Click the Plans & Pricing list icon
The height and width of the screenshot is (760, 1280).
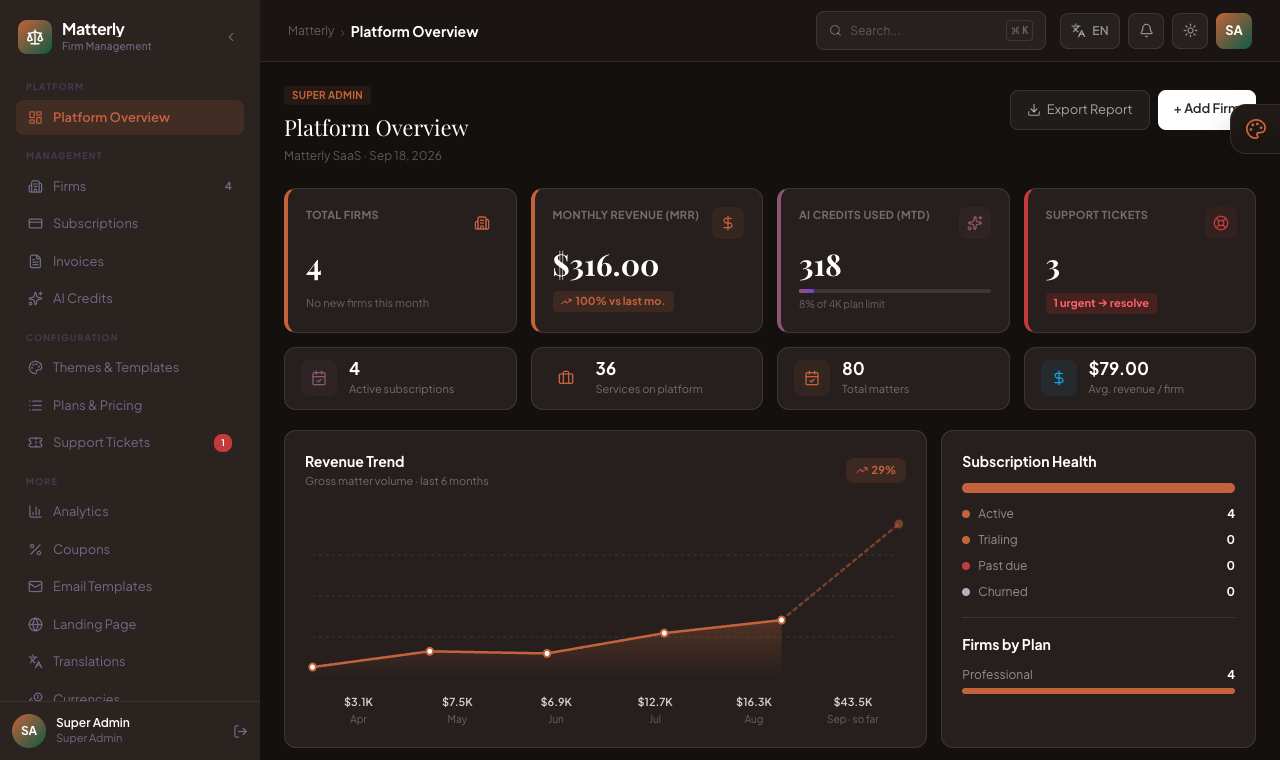[x=35, y=405]
